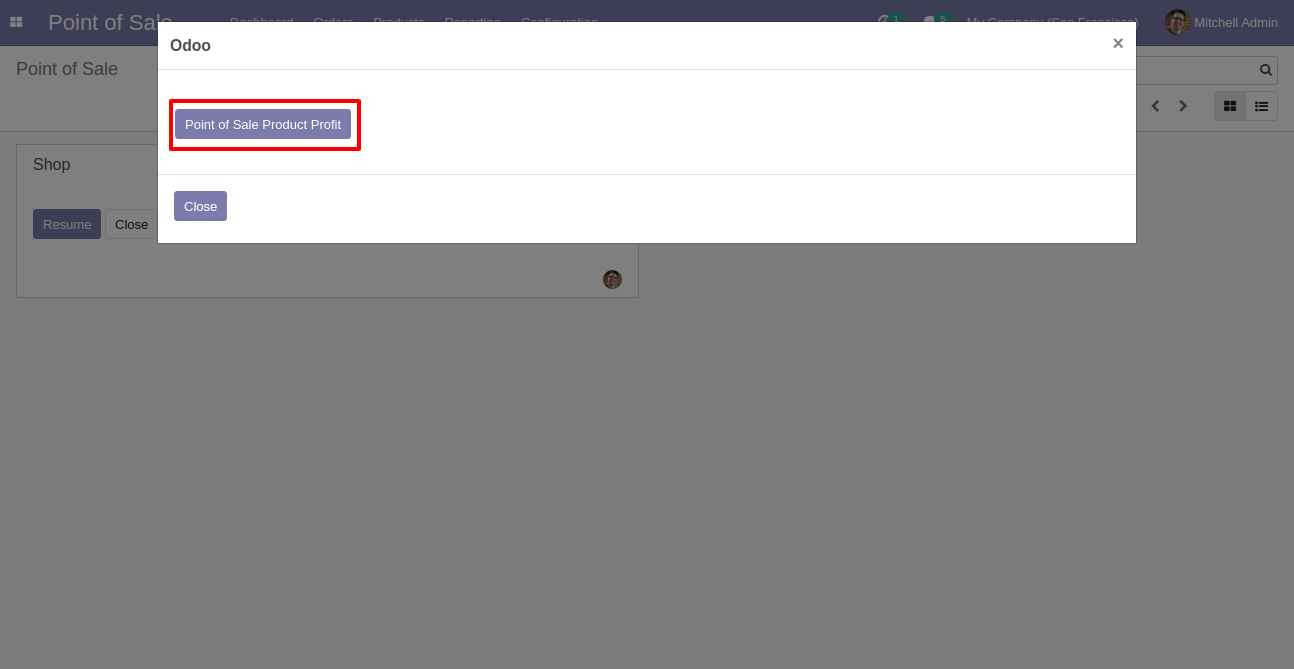Dismiss the Odoo dialog with the X

(x=1118, y=43)
